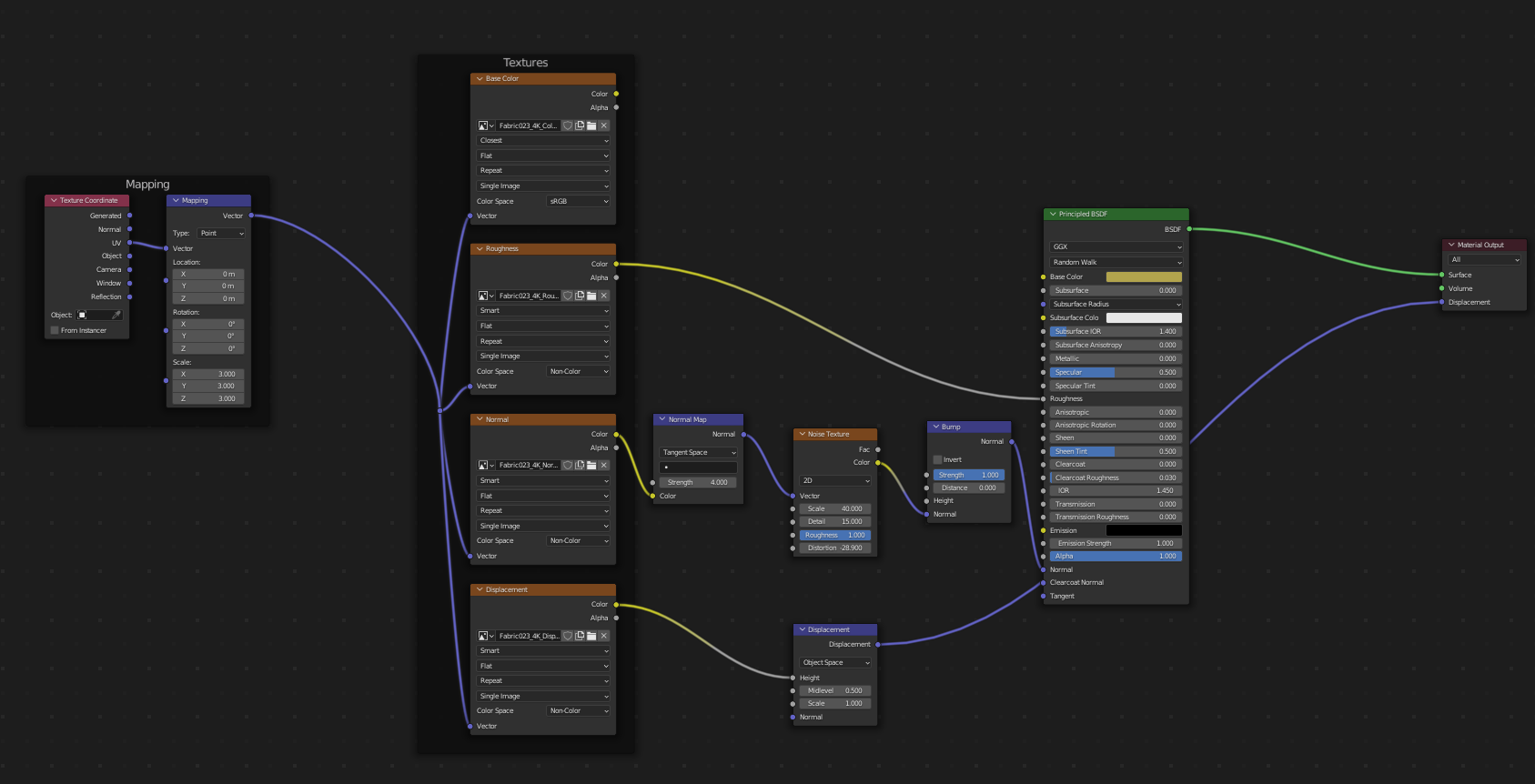Viewport: 1535px width, 784px height.
Task: Browse image datablock in Roughness node
Action: coord(486,296)
